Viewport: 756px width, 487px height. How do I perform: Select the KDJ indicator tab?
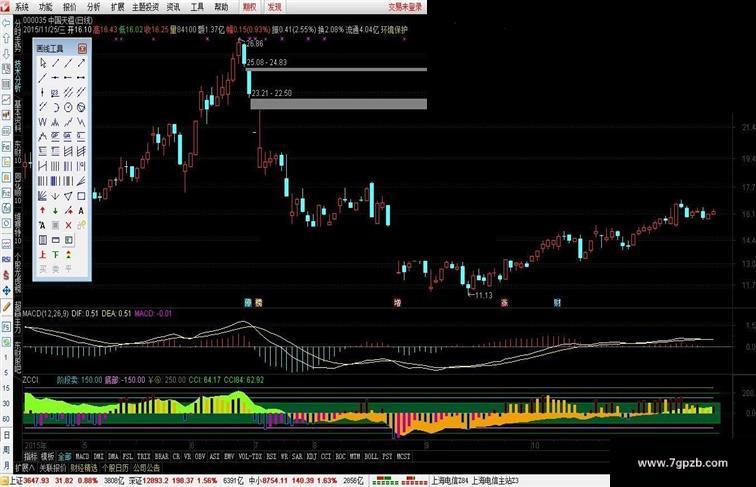(311, 456)
